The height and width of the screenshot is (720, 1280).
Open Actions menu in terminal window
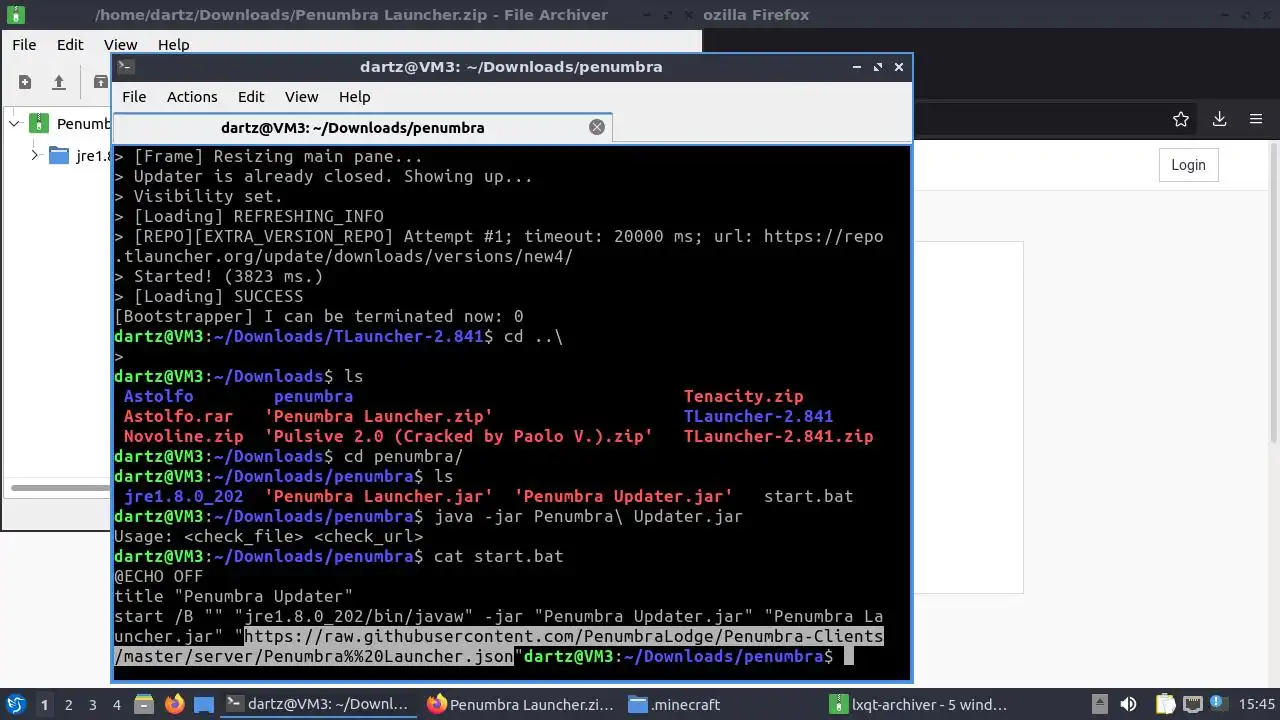(192, 96)
